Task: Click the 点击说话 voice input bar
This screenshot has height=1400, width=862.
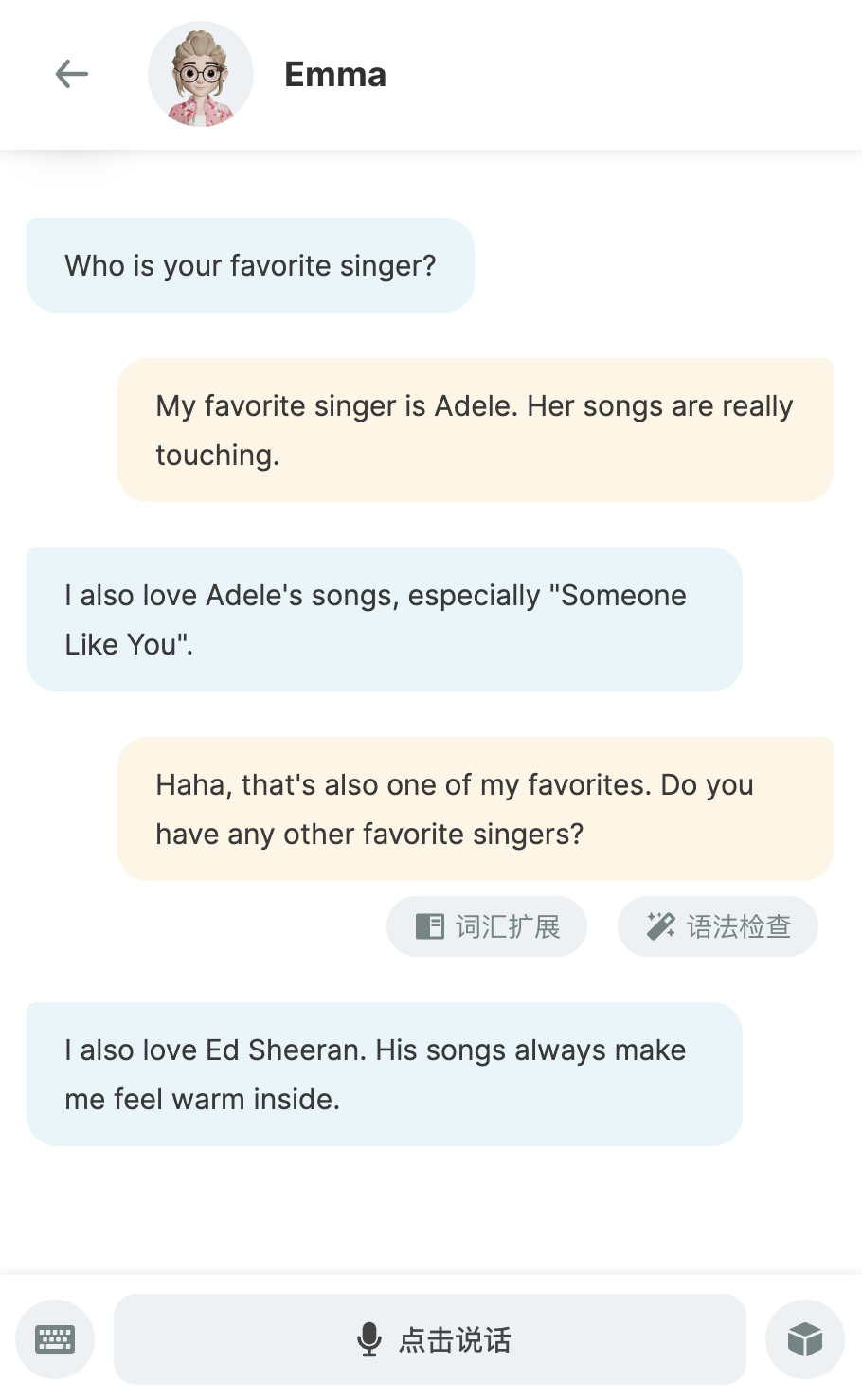Action: pos(430,1339)
